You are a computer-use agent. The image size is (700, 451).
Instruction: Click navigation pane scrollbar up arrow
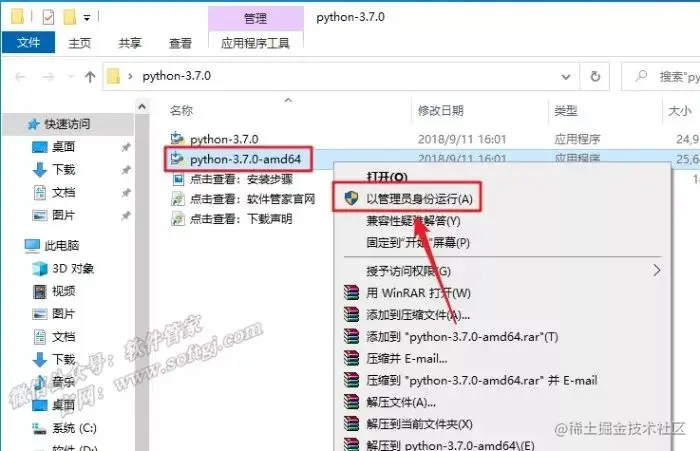142,106
